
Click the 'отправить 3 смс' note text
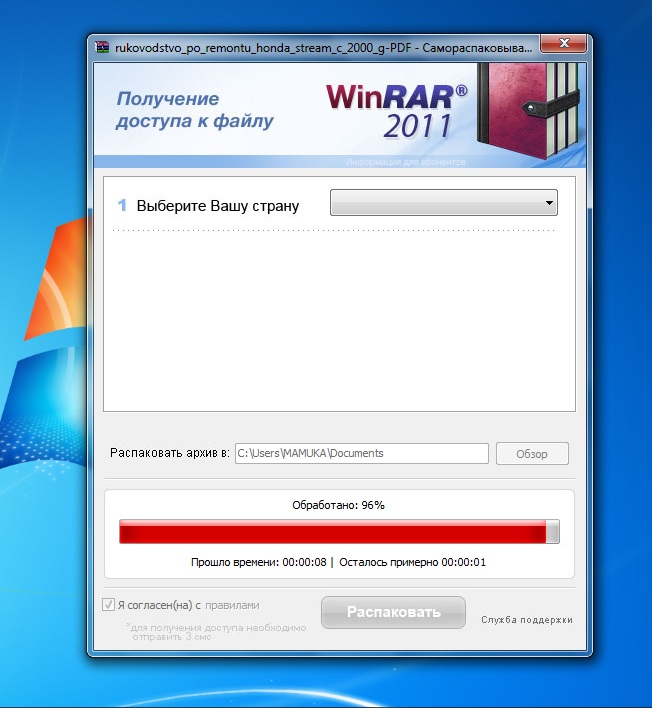(172, 637)
